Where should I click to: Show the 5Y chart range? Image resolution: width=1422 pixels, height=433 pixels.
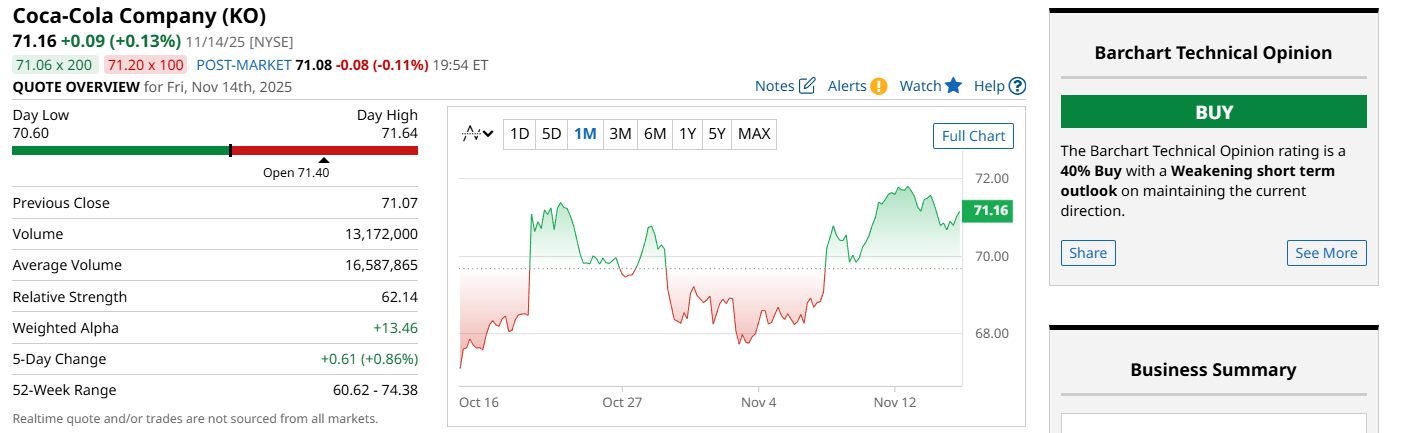pos(716,134)
